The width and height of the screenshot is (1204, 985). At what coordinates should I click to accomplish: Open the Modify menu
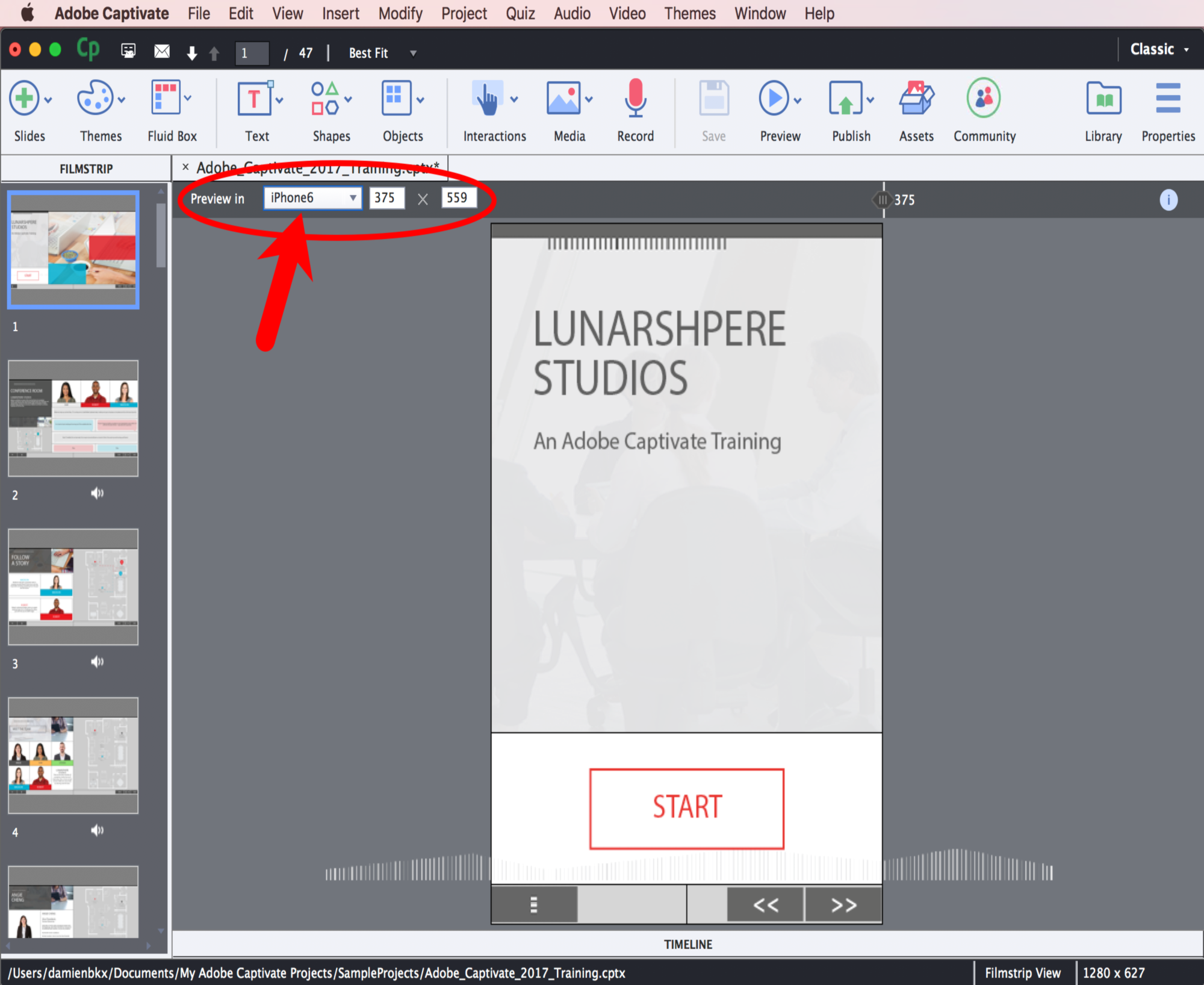point(400,13)
